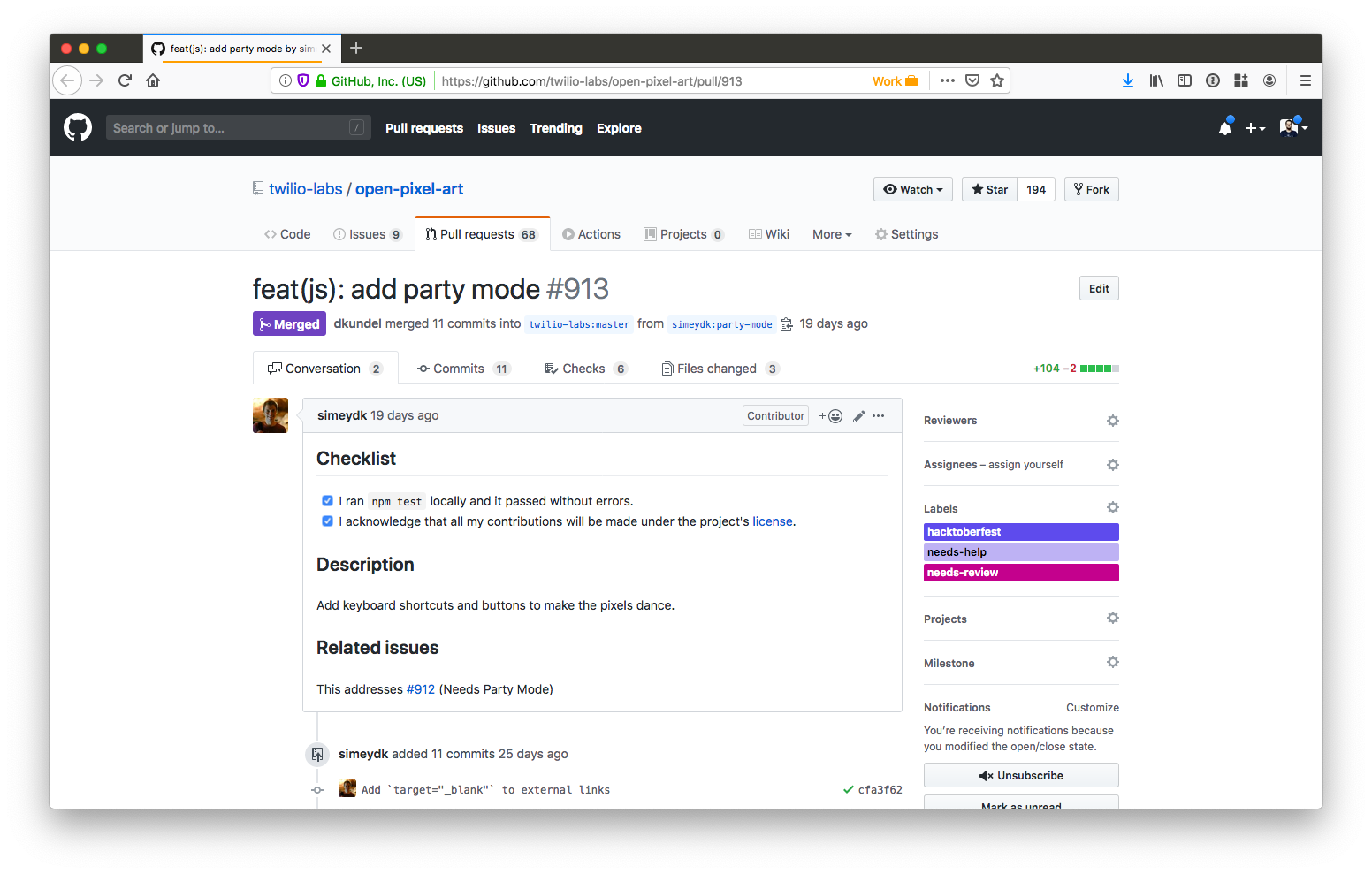Go to GitHub home via Octocat logo
The image size is (1372, 874).
click(78, 127)
